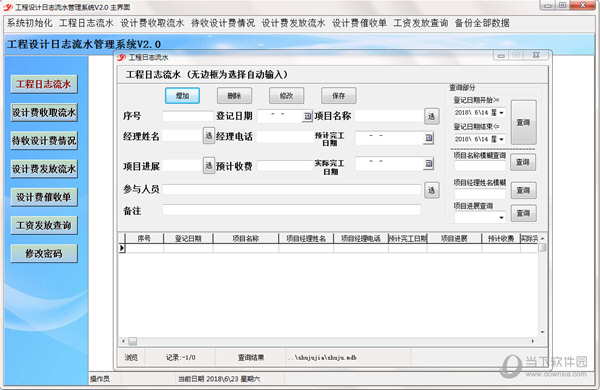Click the 选 button beside 项目进展
Image resolution: width=600 pixels, height=390 pixels.
tap(209, 165)
